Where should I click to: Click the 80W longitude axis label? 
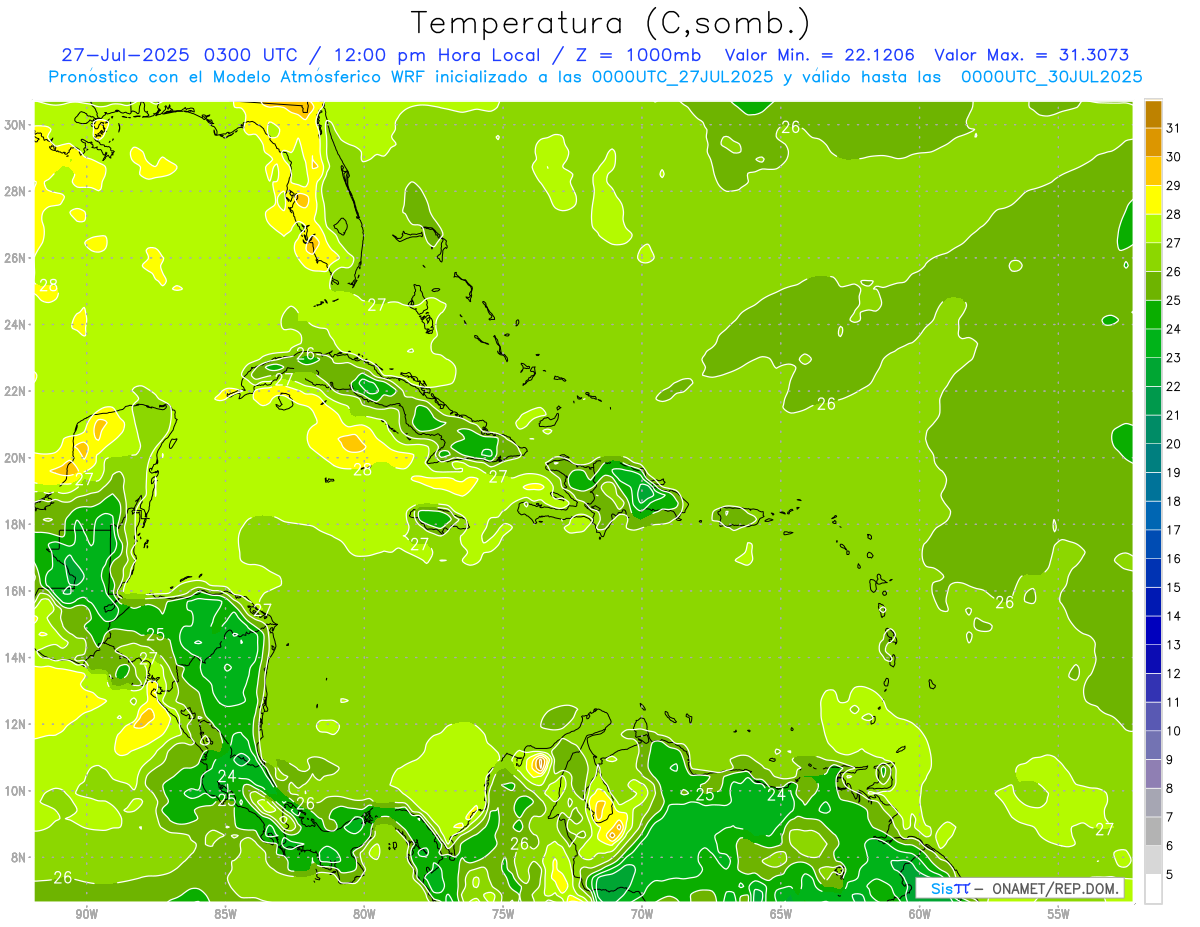[364, 914]
